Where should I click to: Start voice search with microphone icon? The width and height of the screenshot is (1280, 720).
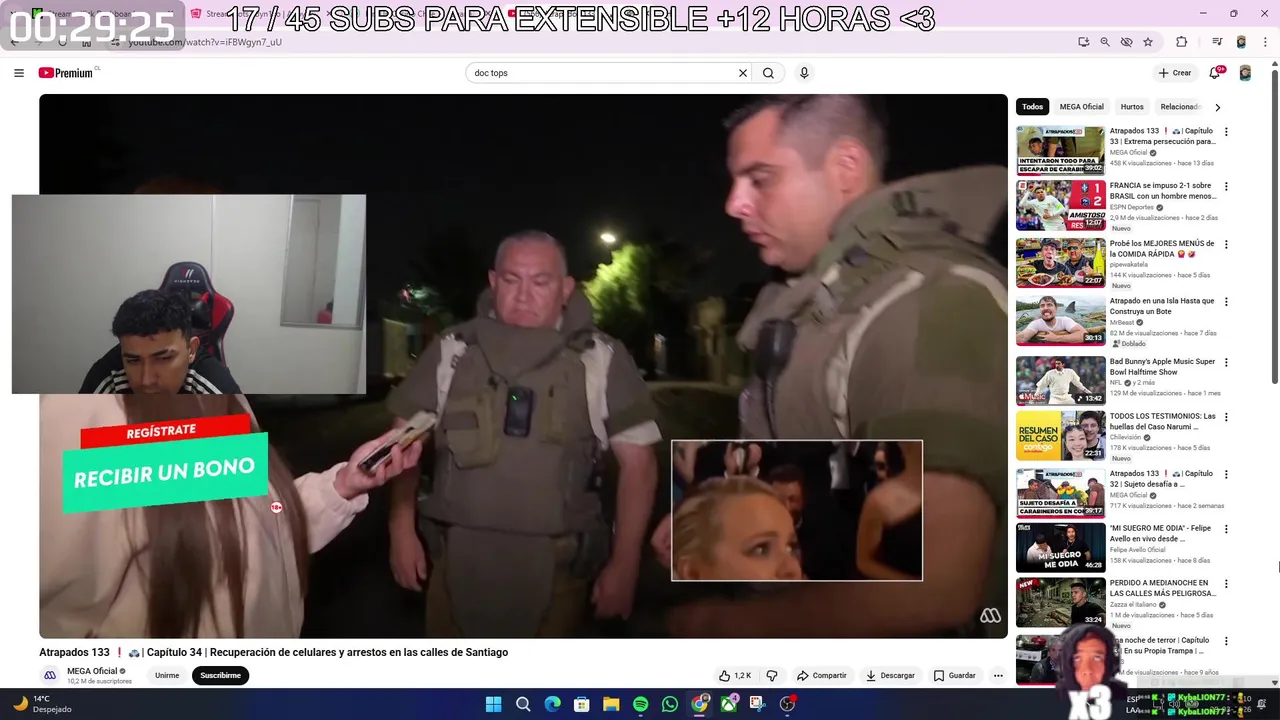pos(804,73)
